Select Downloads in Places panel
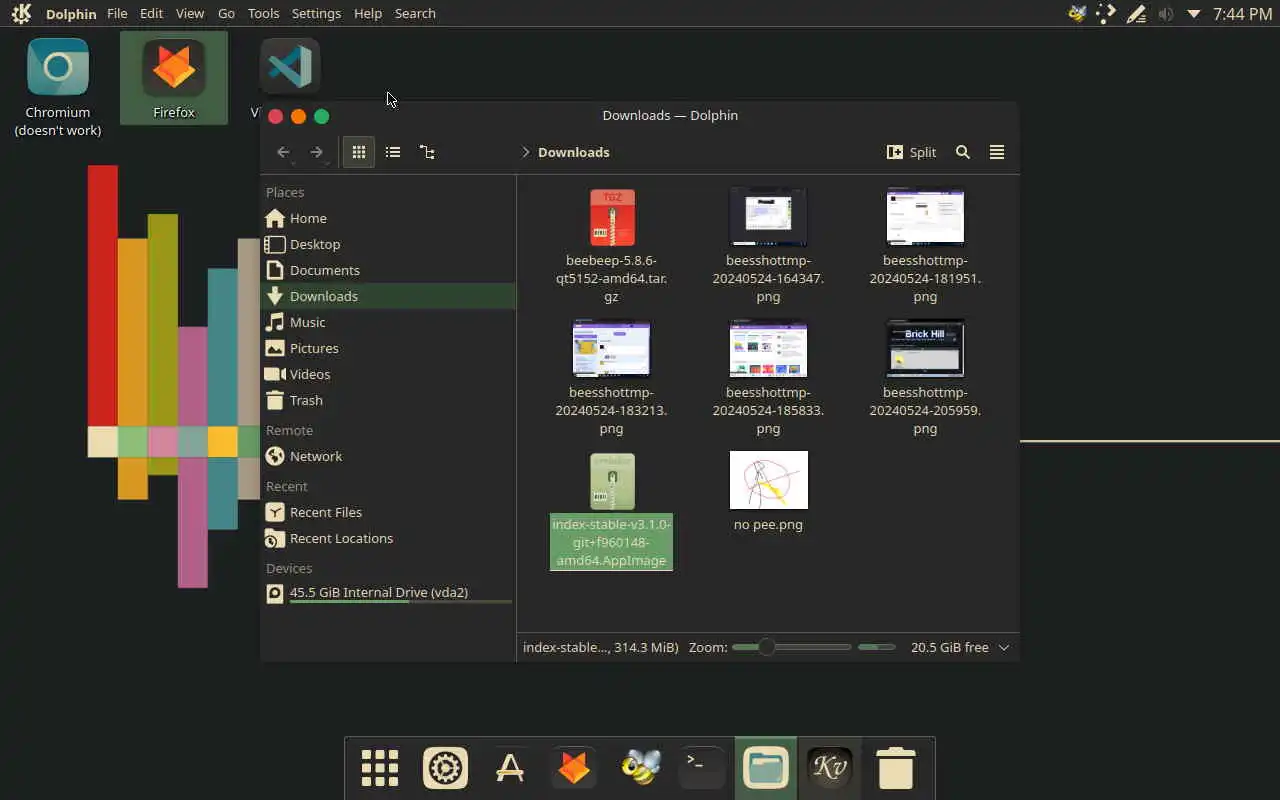Viewport: 1280px width, 800px height. (388, 296)
